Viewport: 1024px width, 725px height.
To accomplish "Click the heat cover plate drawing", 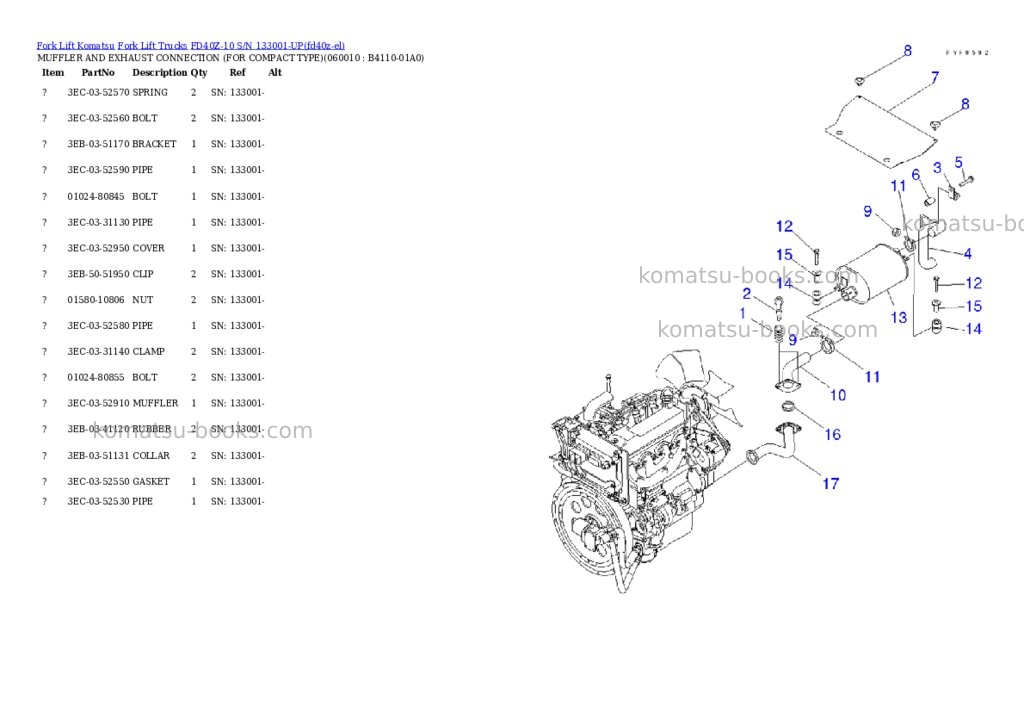I will click(880, 131).
